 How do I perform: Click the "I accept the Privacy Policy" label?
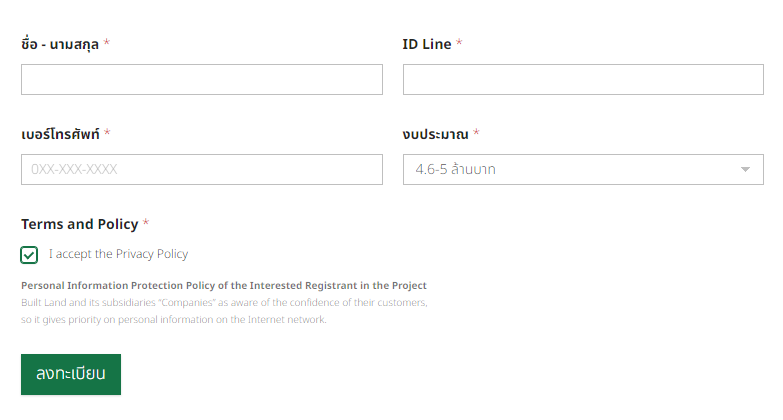click(x=118, y=254)
